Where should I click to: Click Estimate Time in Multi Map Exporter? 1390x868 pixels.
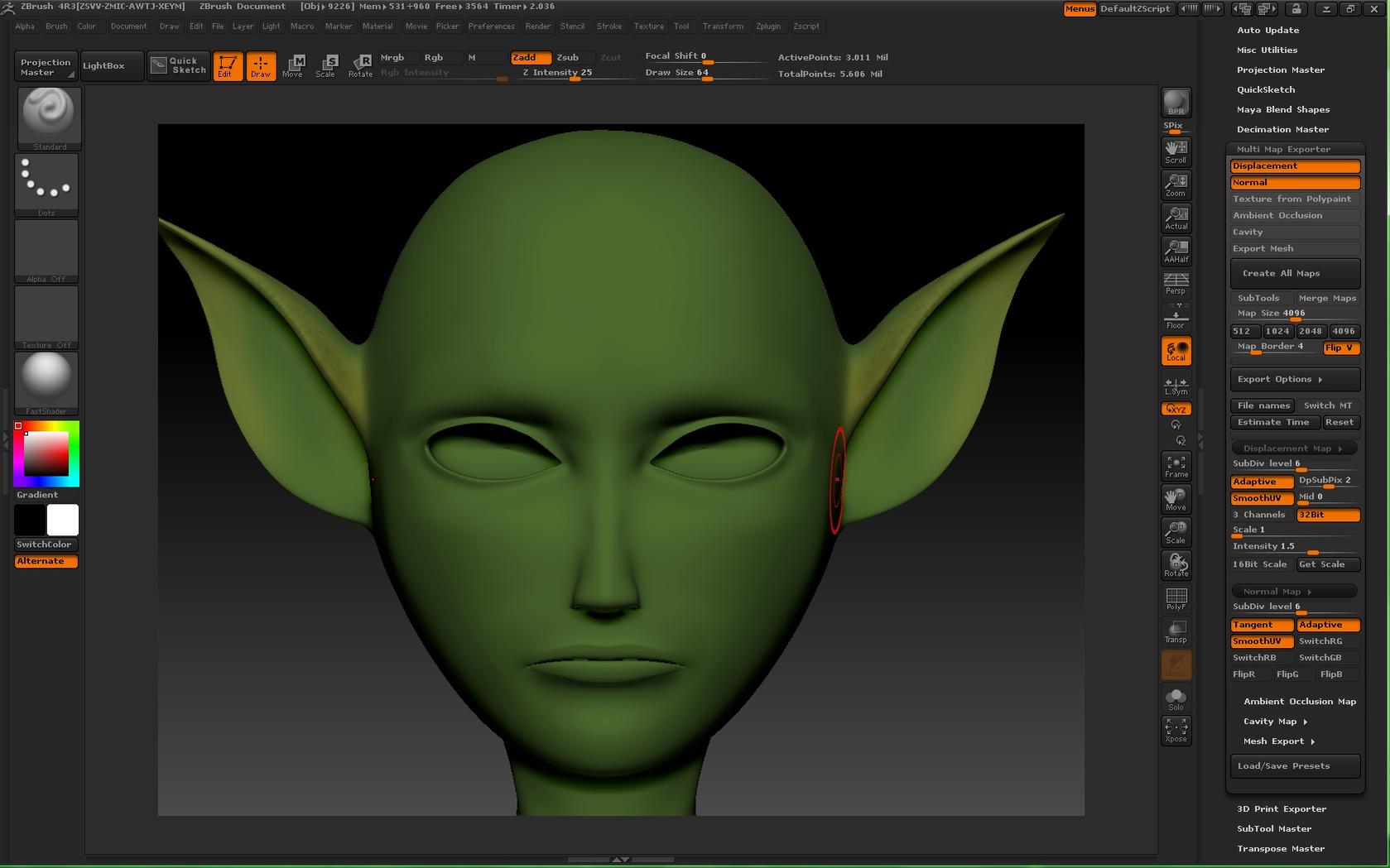[x=1273, y=422]
